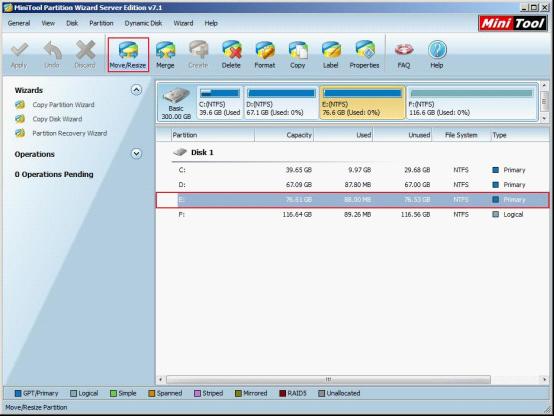Open the Dynamic Disk menu

point(143,23)
